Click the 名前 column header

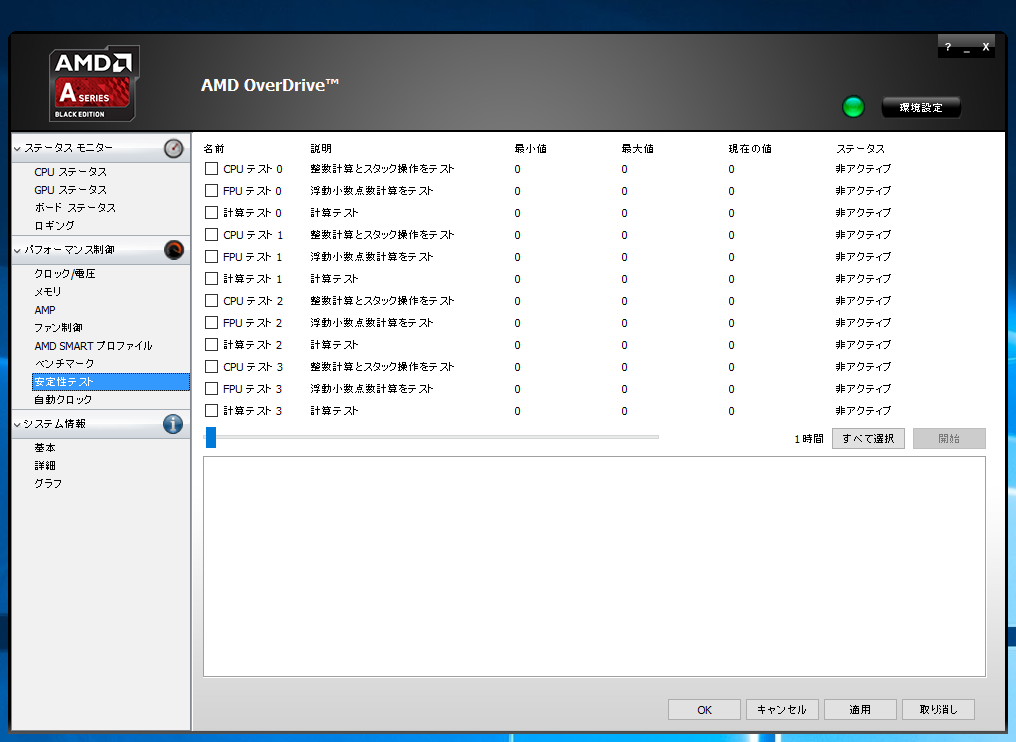[213, 148]
